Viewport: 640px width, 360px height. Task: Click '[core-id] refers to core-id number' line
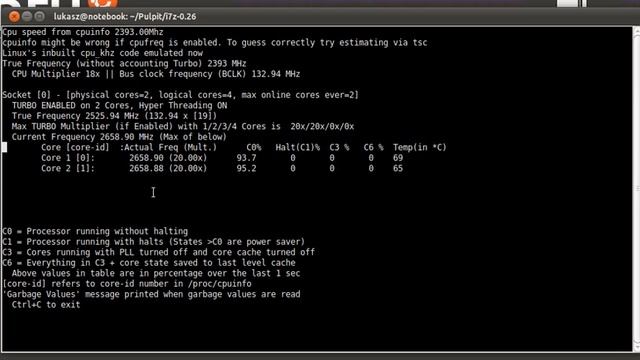127,284
